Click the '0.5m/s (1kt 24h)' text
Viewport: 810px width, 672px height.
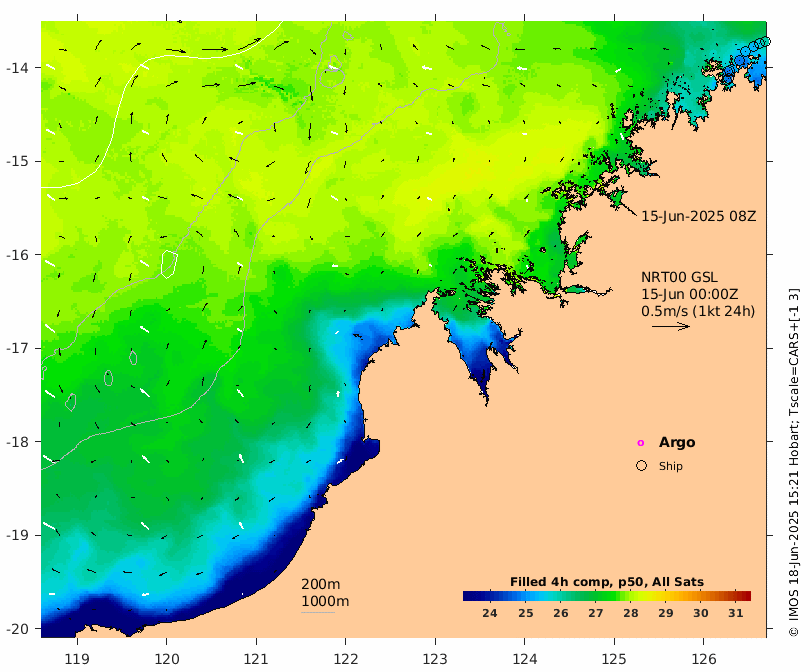[698, 311]
